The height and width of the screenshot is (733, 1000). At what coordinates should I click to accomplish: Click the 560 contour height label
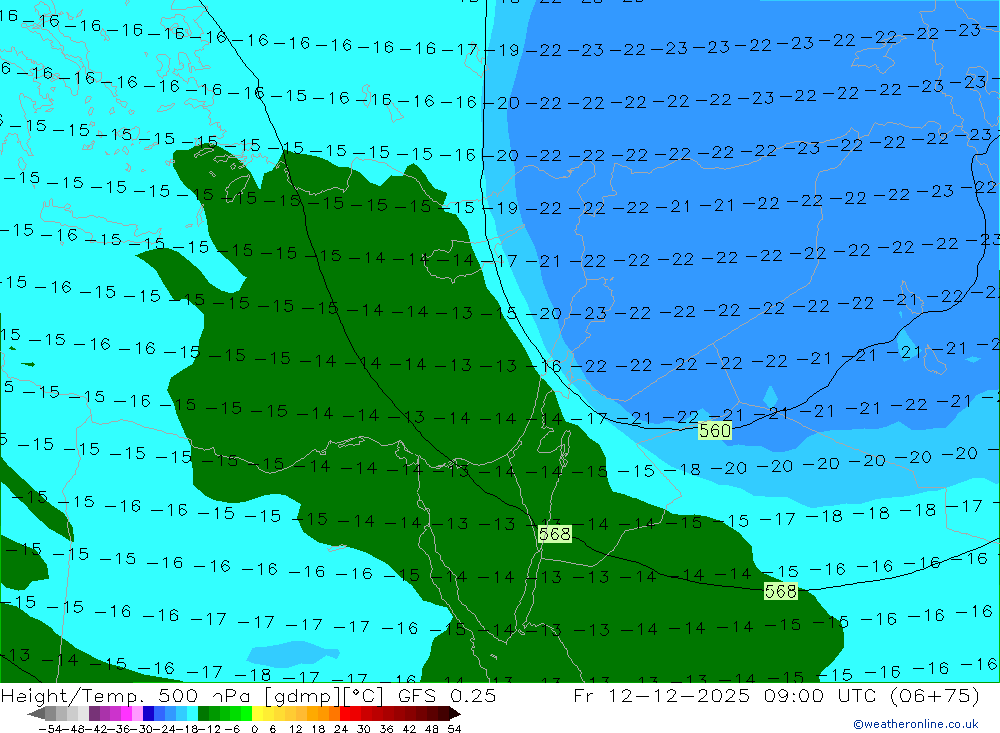coord(714,431)
